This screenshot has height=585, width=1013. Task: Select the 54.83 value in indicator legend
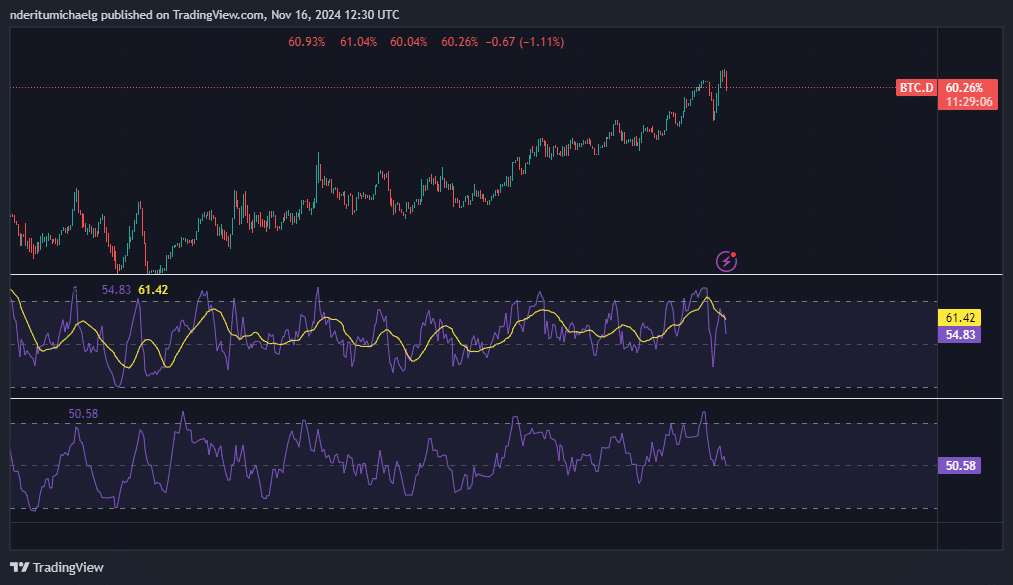point(116,289)
